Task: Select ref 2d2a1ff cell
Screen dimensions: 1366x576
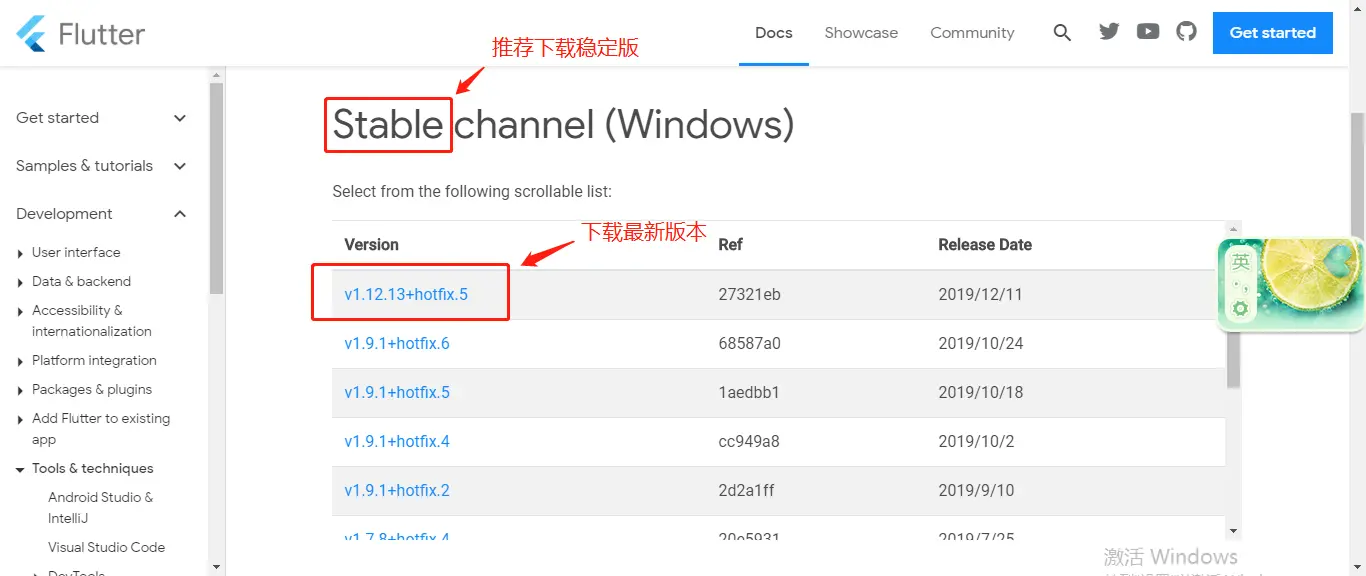Action: (746, 491)
